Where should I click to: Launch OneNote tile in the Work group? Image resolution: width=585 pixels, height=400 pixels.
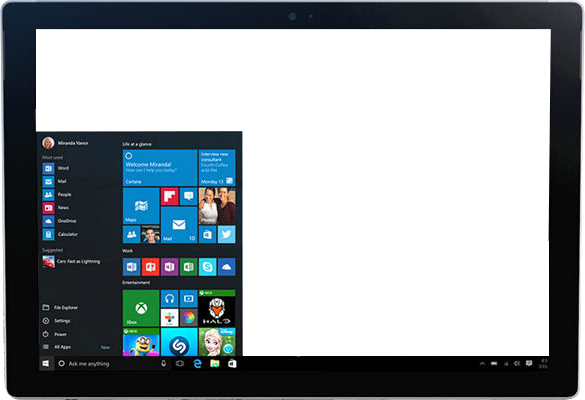coord(169,267)
